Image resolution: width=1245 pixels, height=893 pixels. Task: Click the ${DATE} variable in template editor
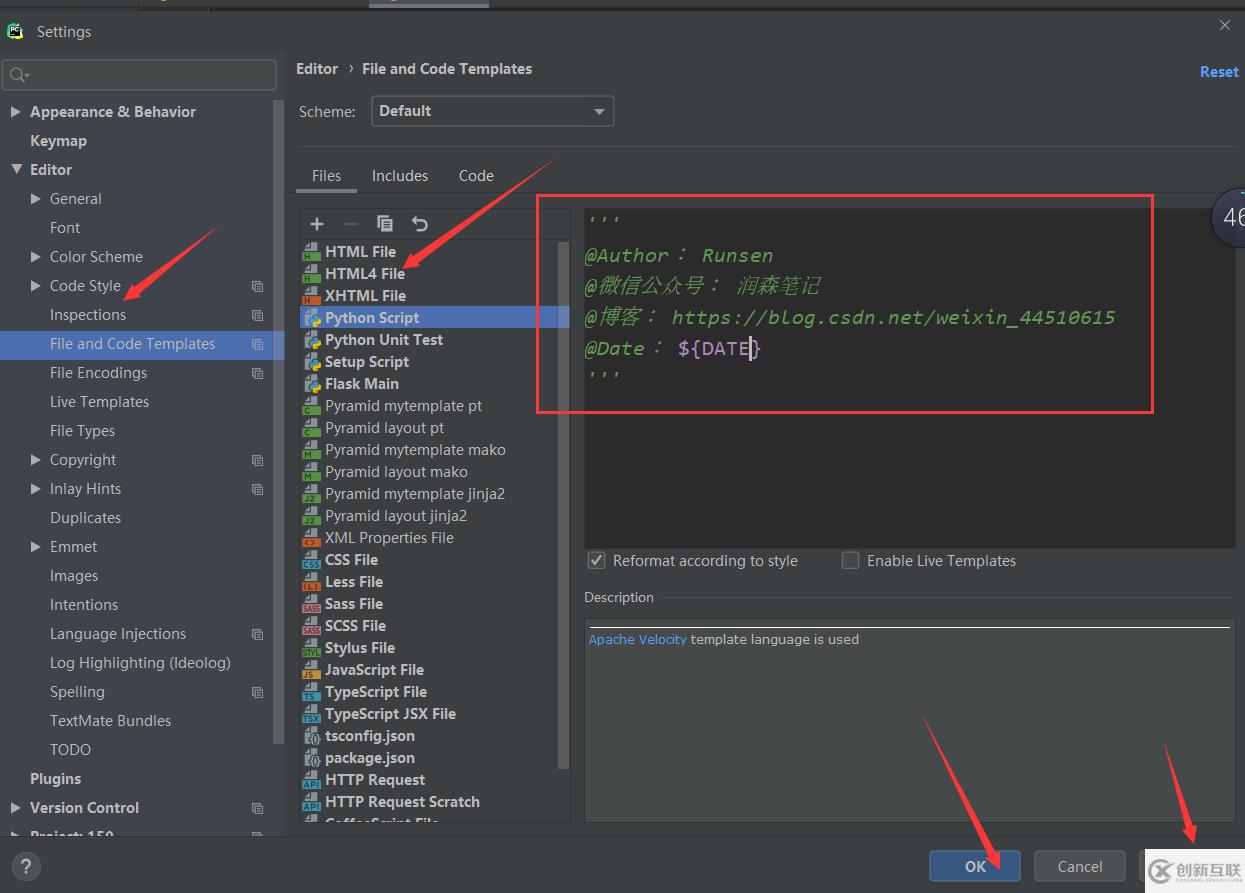pyautogui.click(x=719, y=349)
